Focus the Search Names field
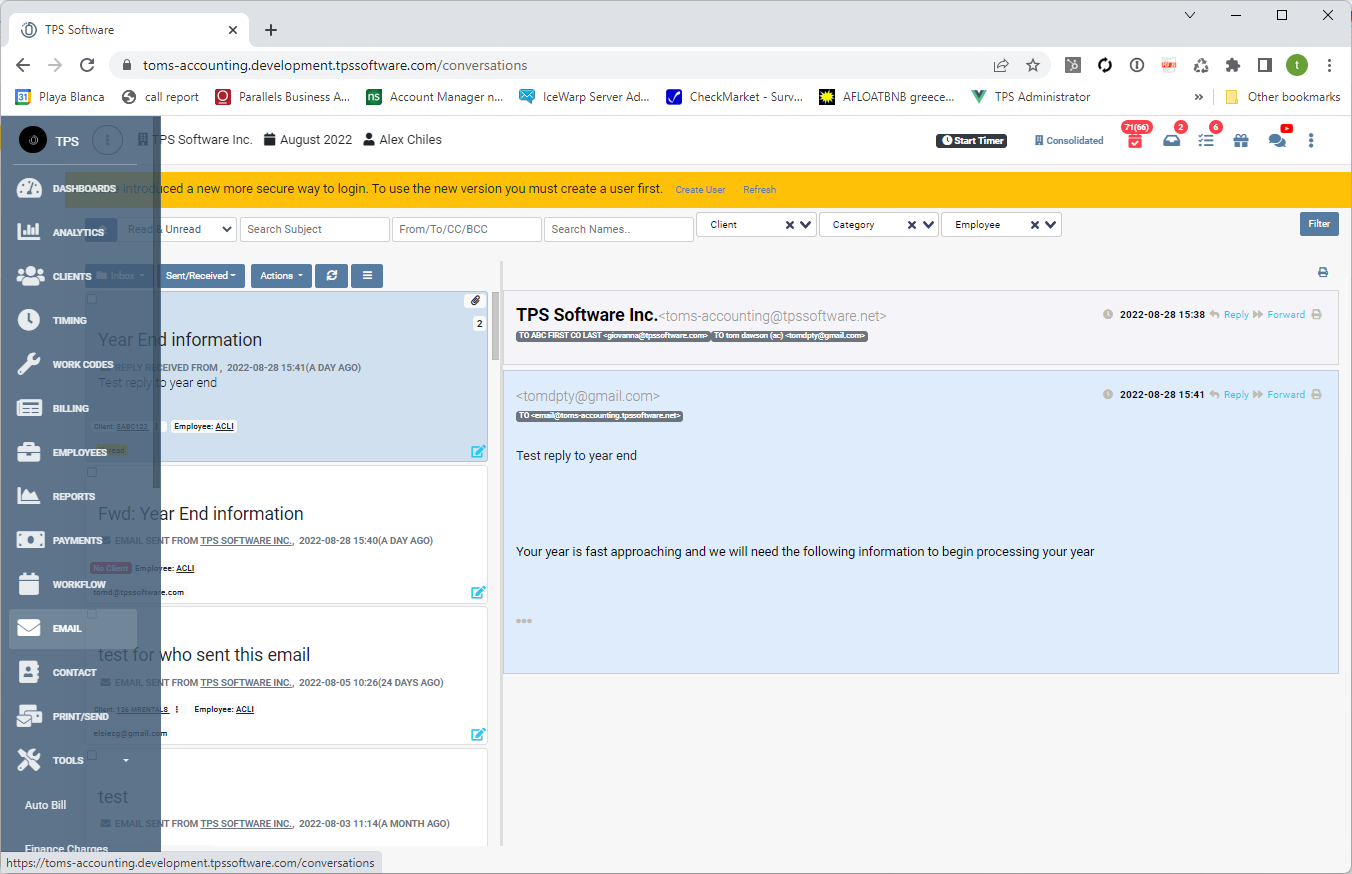This screenshot has width=1352, height=874. [619, 229]
